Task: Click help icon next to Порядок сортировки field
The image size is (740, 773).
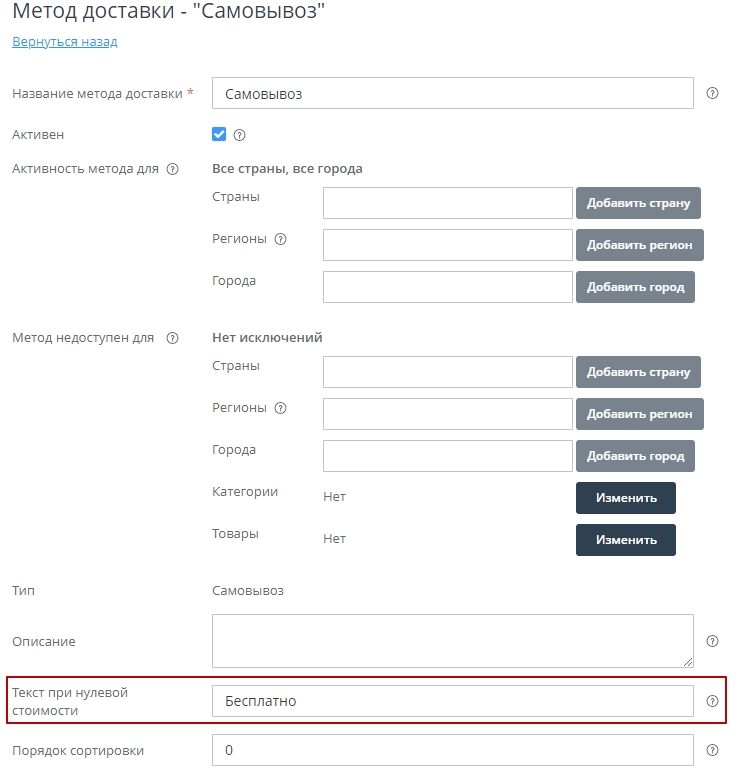Action: pyautogui.click(x=713, y=750)
